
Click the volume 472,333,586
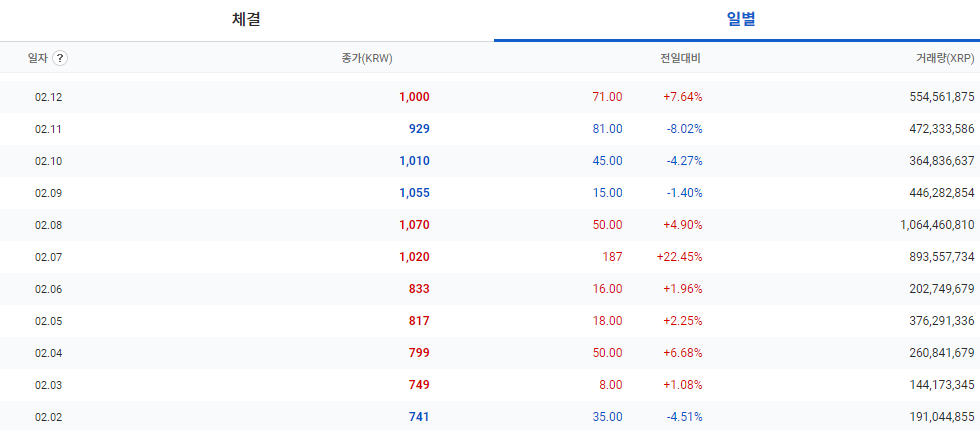[x=942, y=129]
